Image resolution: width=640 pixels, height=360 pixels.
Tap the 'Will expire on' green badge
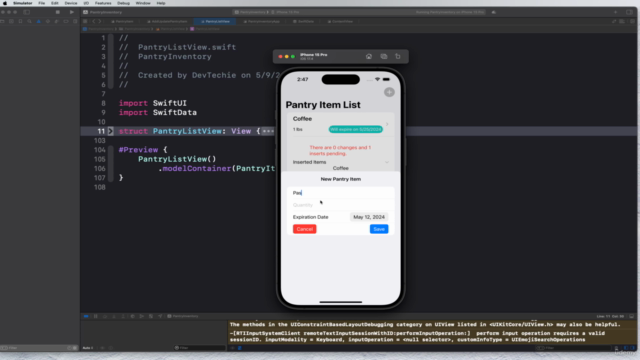(356, 129)
